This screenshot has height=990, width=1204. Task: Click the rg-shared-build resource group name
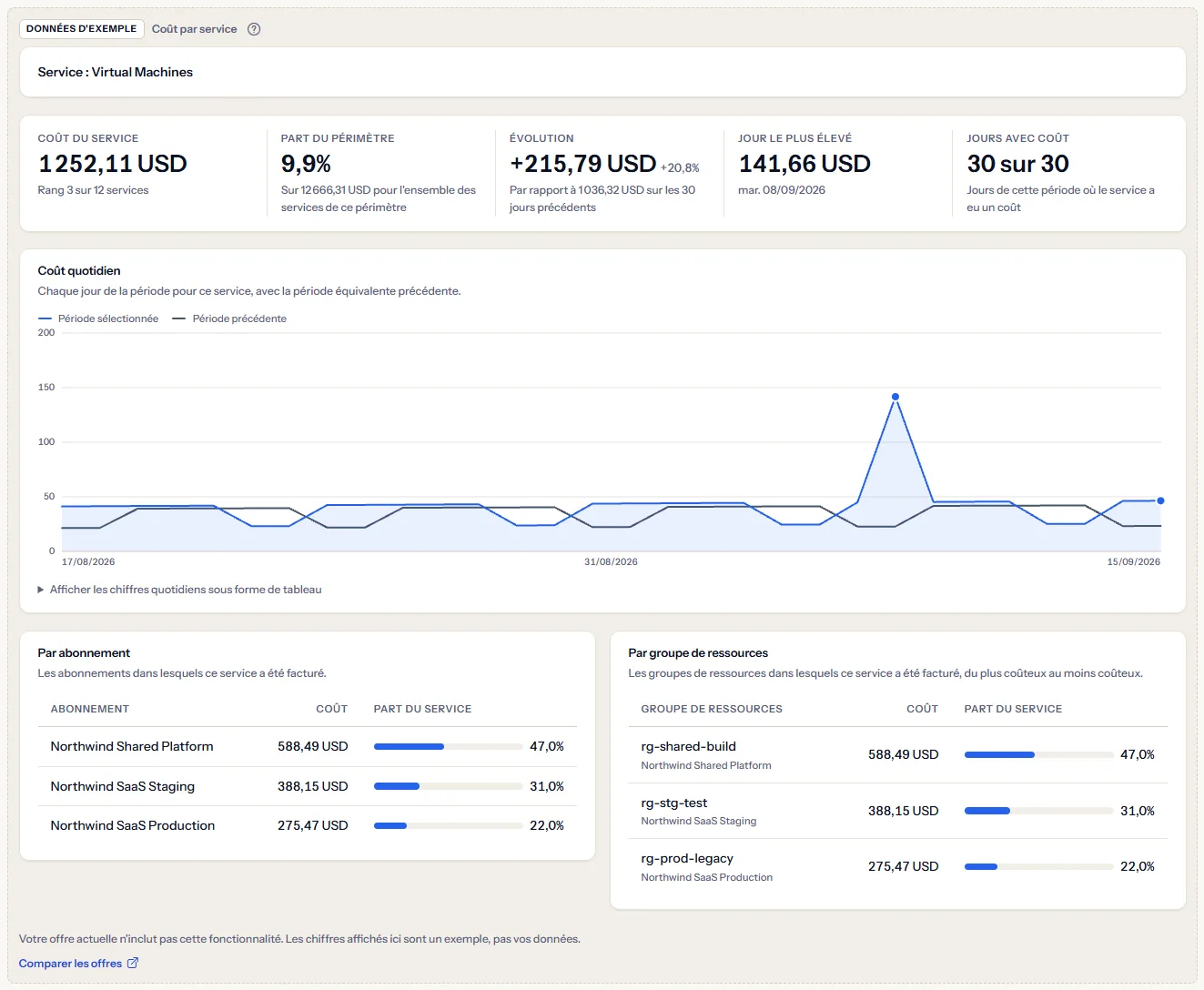[x=689, y=746]
